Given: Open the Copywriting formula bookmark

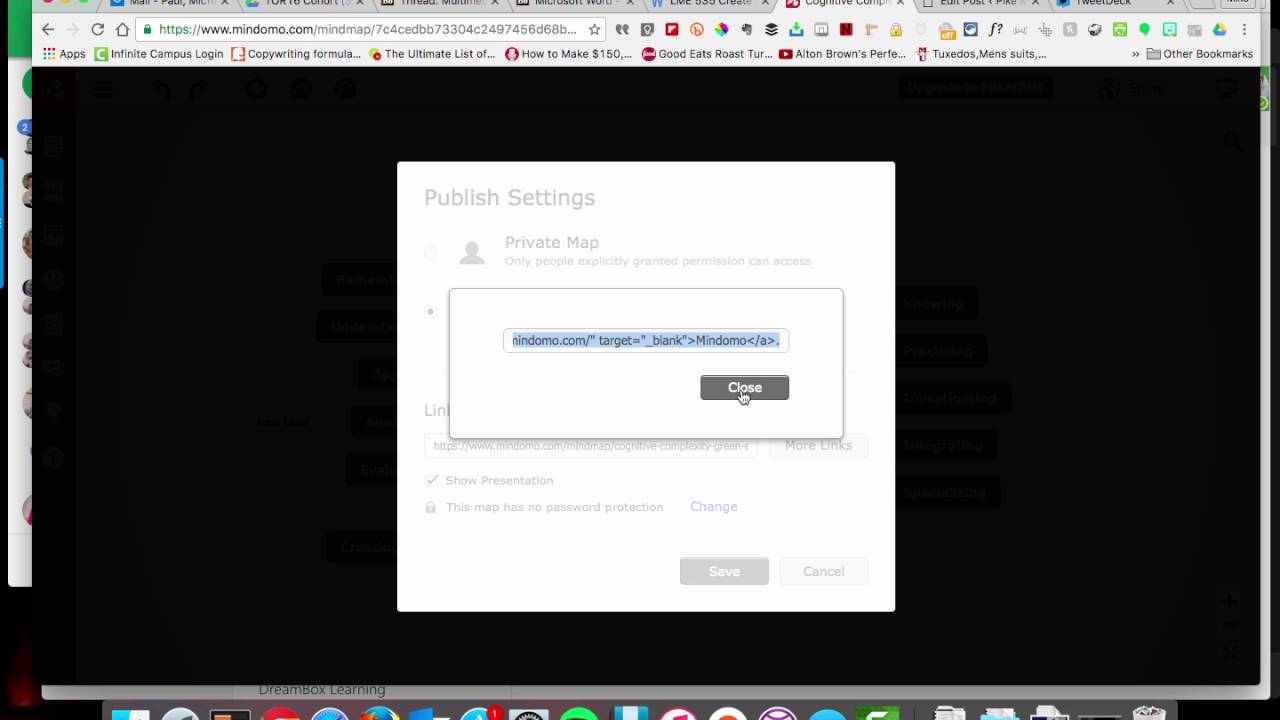Looking at the screenshot, I should point(296,54).
